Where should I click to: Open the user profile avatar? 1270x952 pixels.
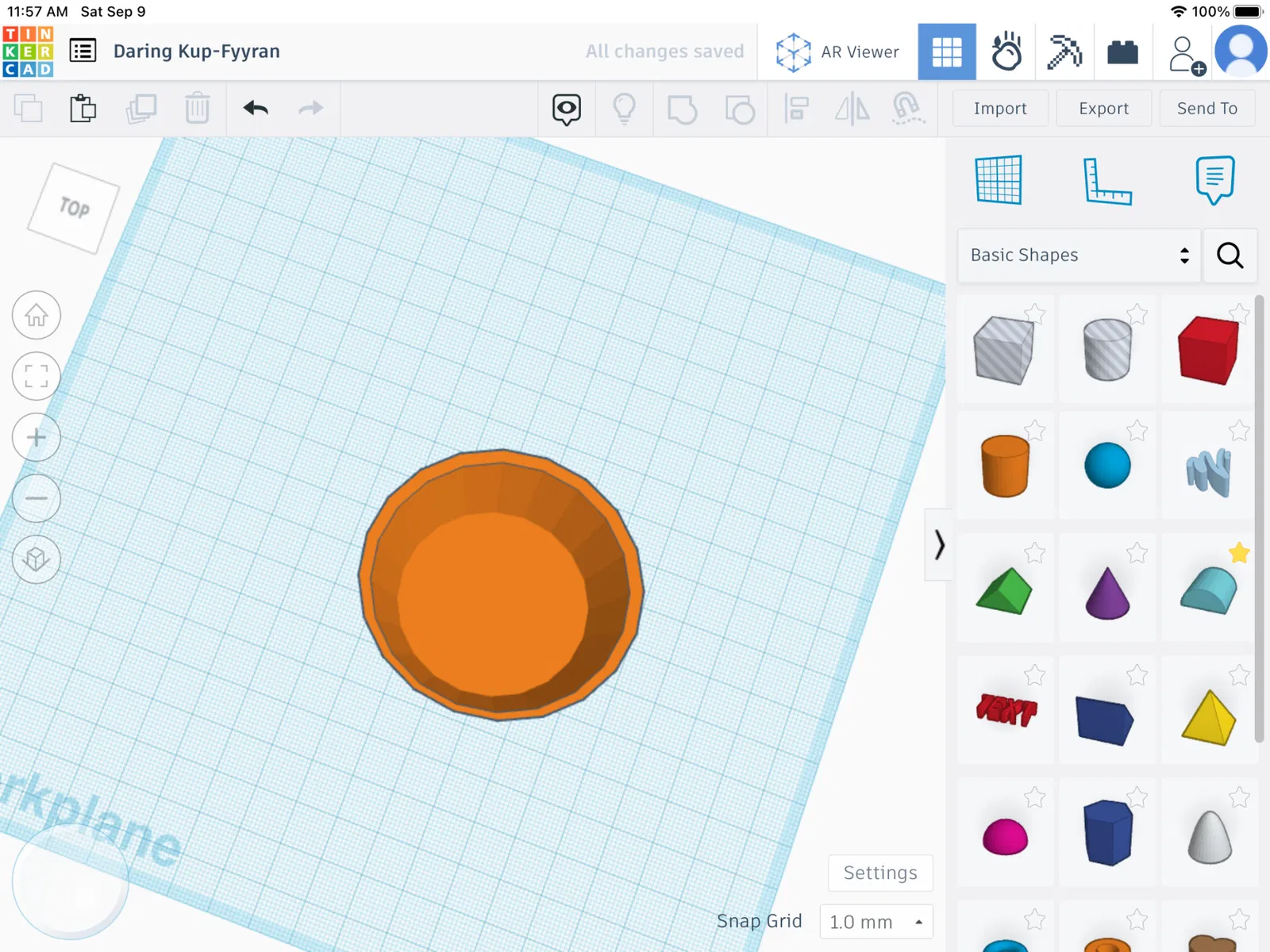1241,52
